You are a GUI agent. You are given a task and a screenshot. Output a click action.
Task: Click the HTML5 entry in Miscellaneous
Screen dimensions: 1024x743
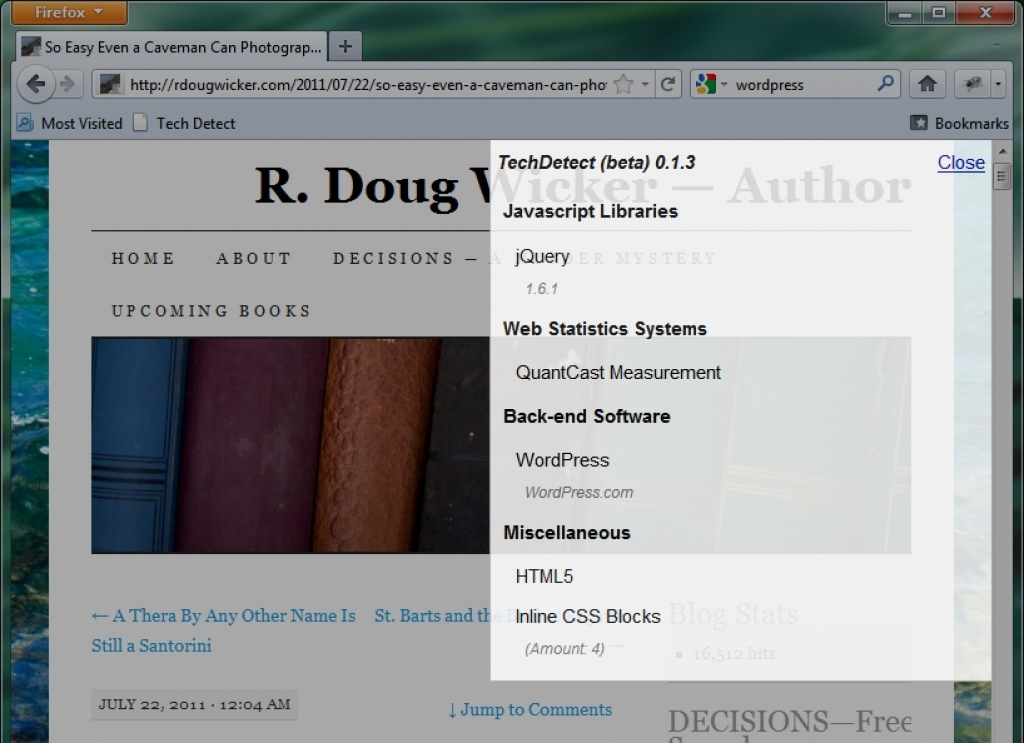[544, 577]
